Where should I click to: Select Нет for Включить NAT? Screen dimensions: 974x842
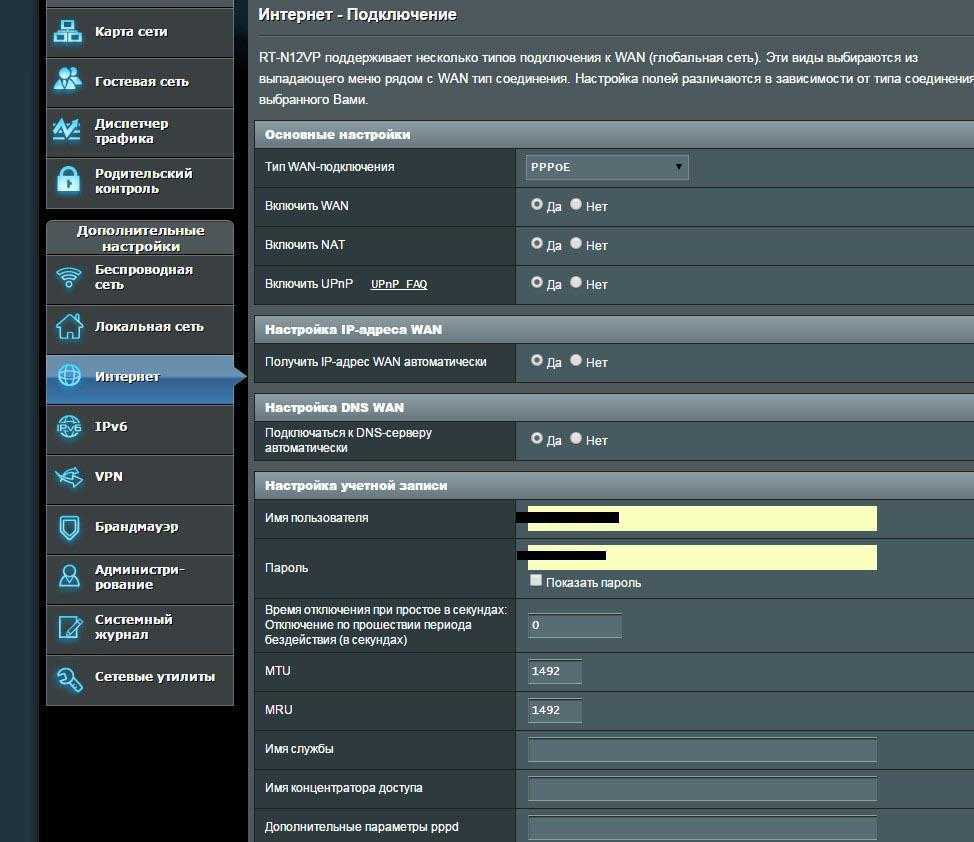point(576,244)
